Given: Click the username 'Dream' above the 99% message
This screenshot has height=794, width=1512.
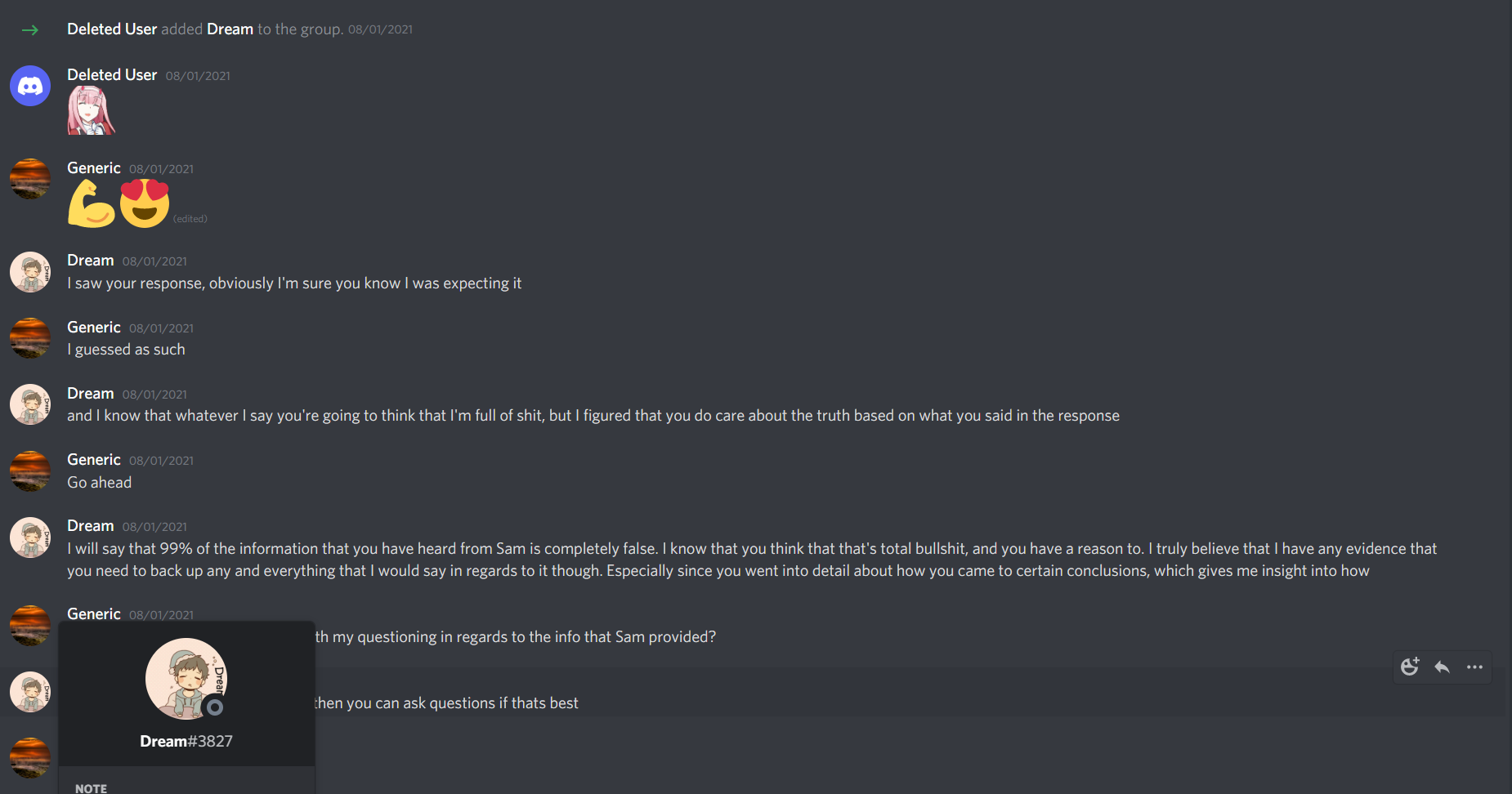Looking at the screenshot, I should [x=90, y=525].
